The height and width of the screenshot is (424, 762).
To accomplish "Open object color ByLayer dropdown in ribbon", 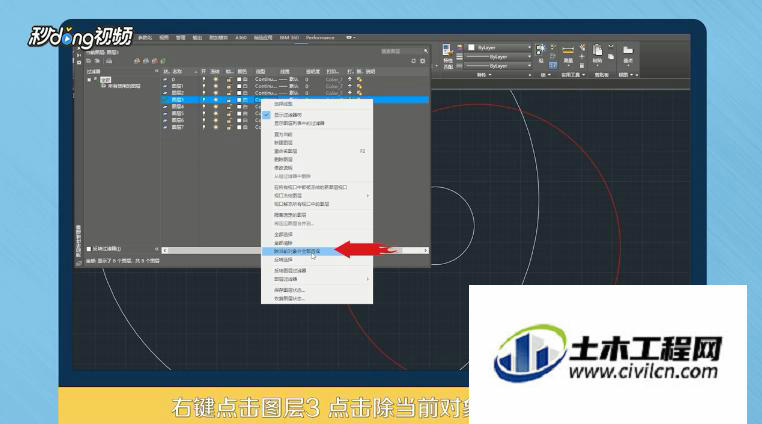I will (499, 48).
